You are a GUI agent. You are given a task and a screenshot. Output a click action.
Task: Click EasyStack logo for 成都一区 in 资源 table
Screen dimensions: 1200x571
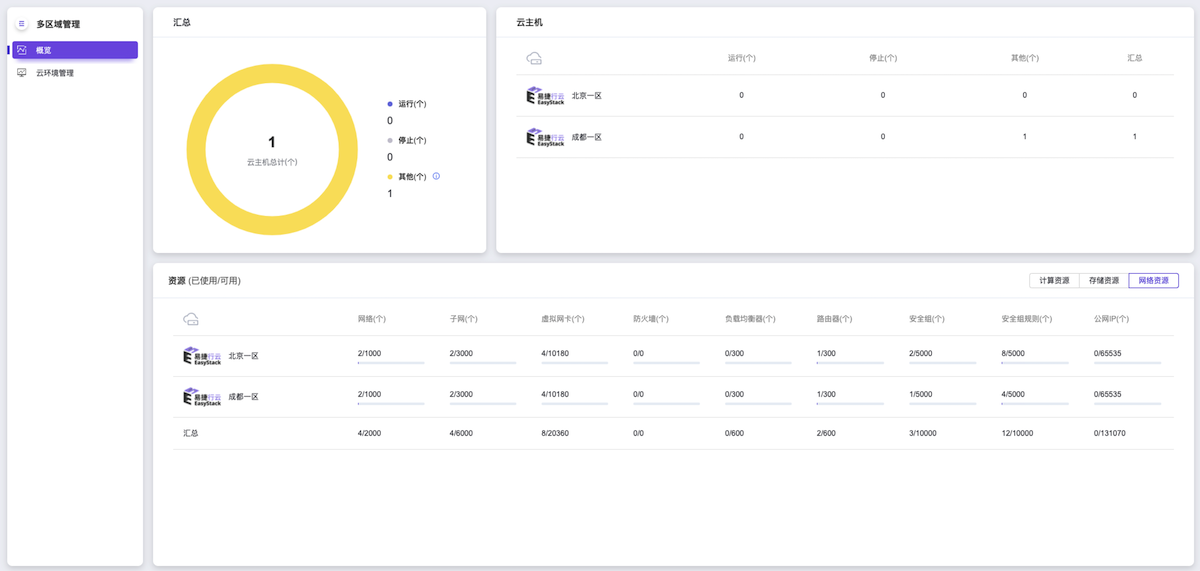click(x=202, y=397)
